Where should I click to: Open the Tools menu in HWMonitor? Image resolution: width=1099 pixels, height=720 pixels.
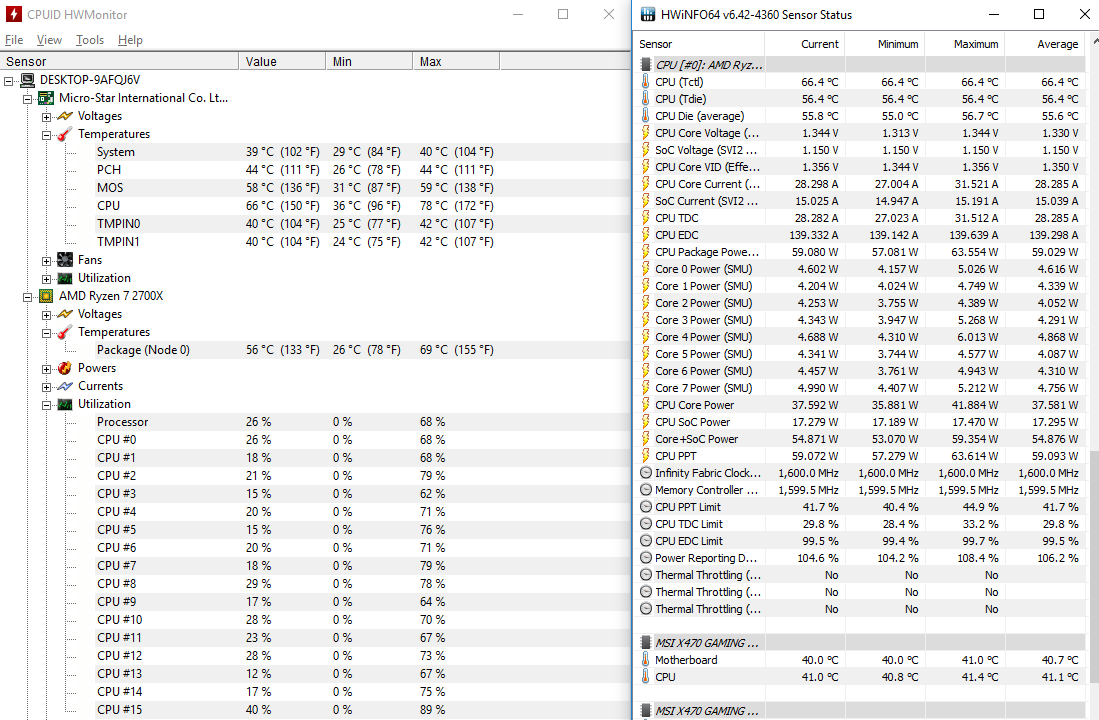[x=90, y=40]
